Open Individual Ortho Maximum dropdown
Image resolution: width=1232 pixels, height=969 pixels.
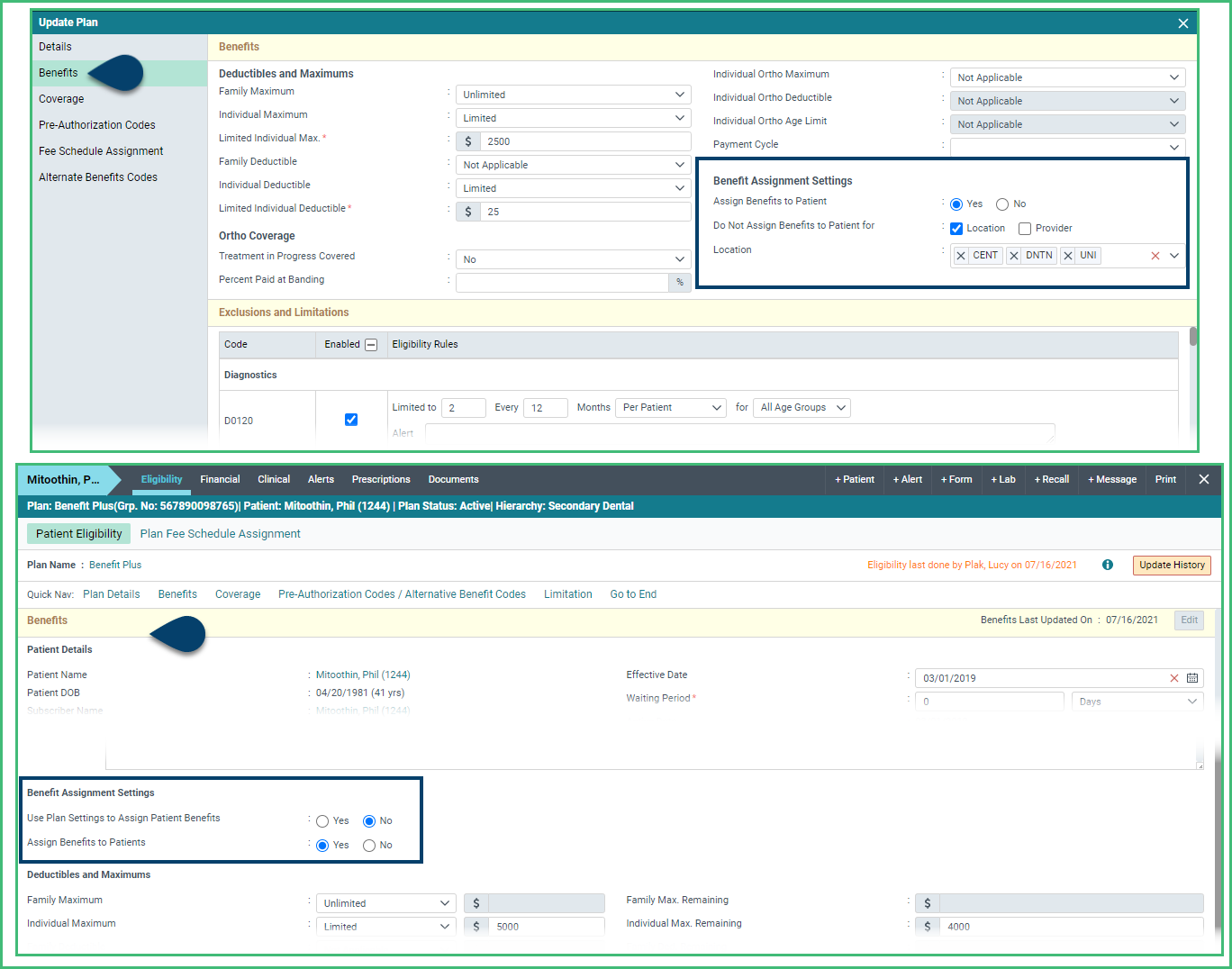[x=1068, y=77]
